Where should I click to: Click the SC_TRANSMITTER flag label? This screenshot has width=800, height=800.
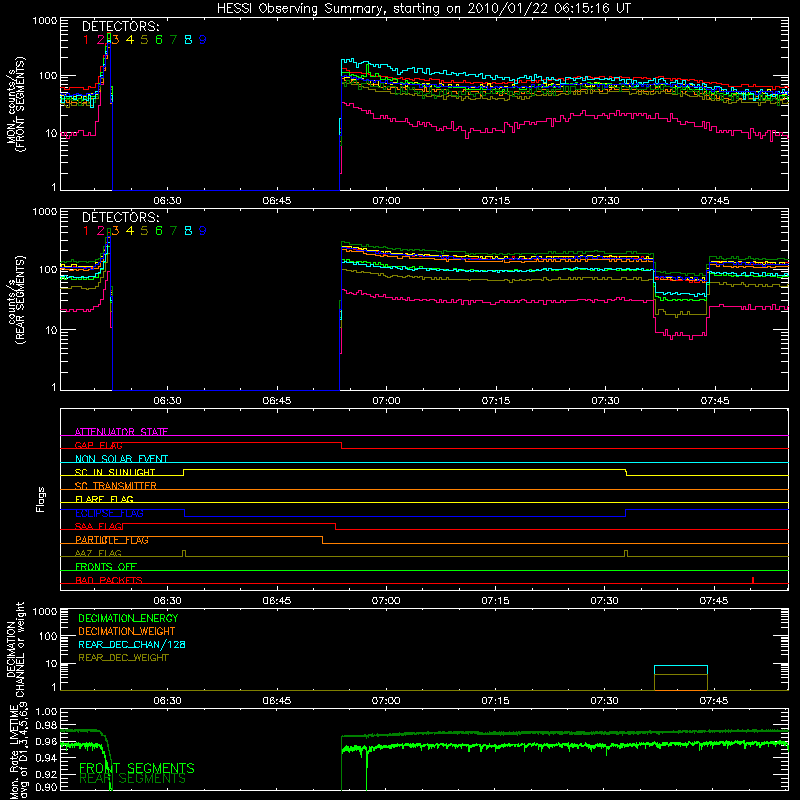115,486
